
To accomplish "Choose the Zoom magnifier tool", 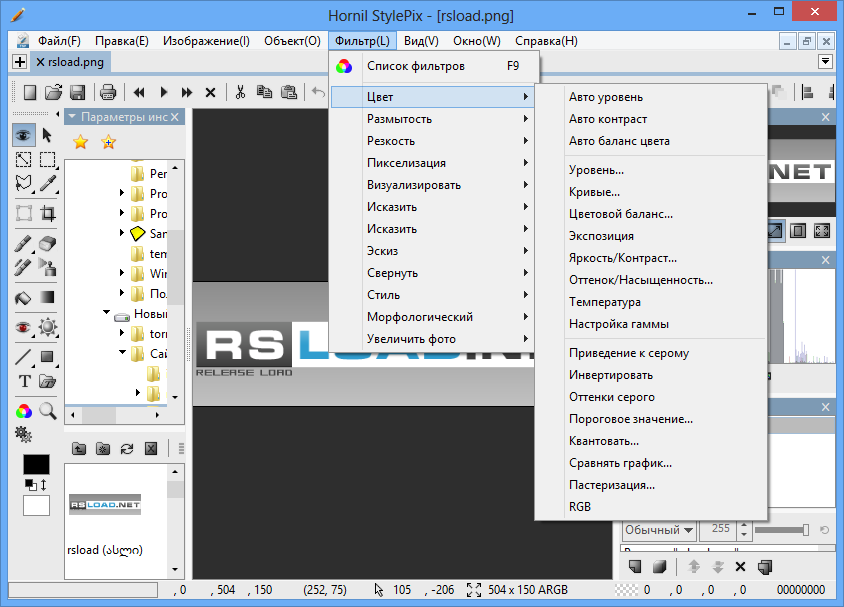I will [x=47, y=410].
